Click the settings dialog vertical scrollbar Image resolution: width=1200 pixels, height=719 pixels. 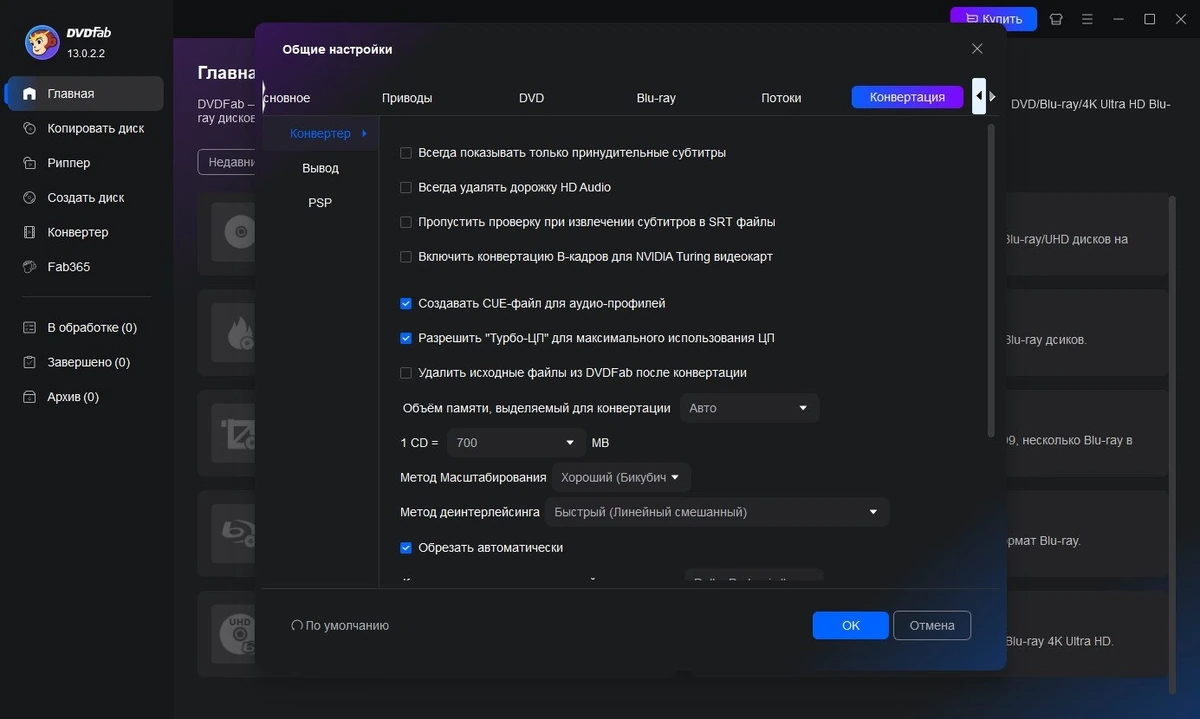tap(991, 280)
